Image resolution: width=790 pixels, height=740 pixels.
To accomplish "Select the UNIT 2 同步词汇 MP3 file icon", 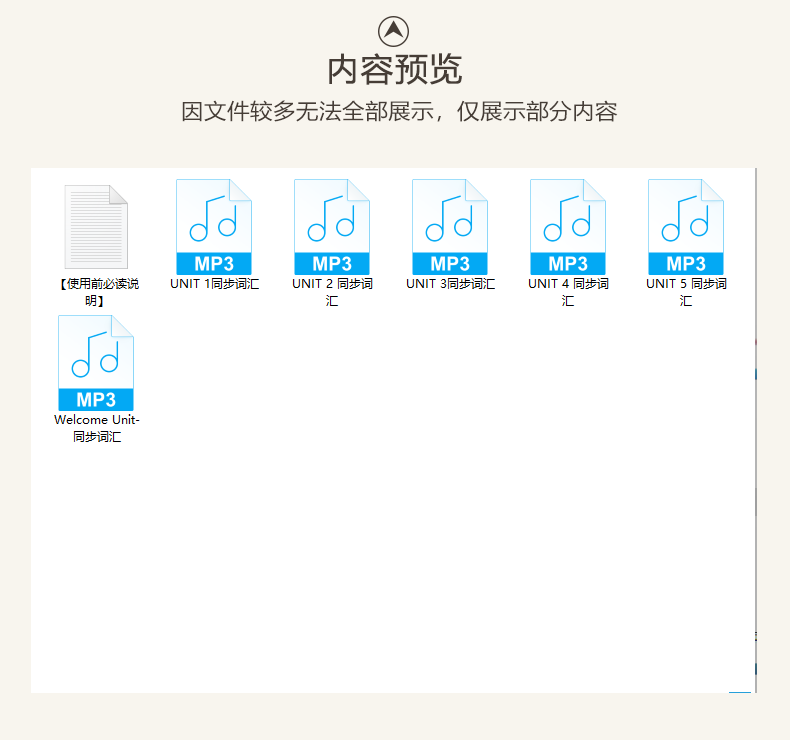I will (332, 227).
